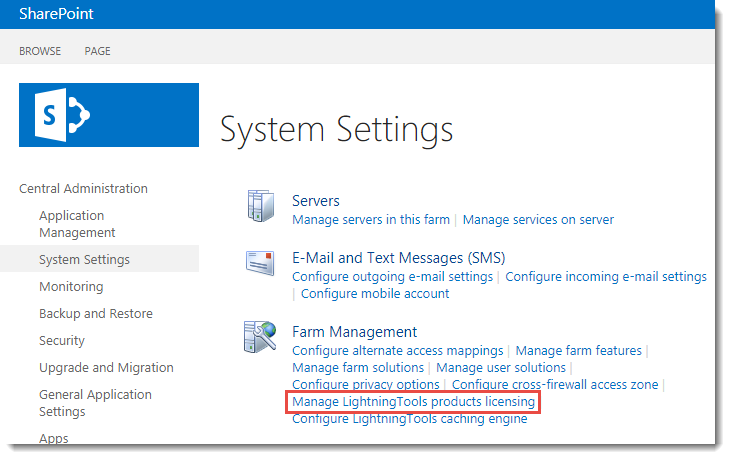This screenshot has height=459, width=730.
Task: Open Monitoring in sidebar
Action: (x=71, y=286)
